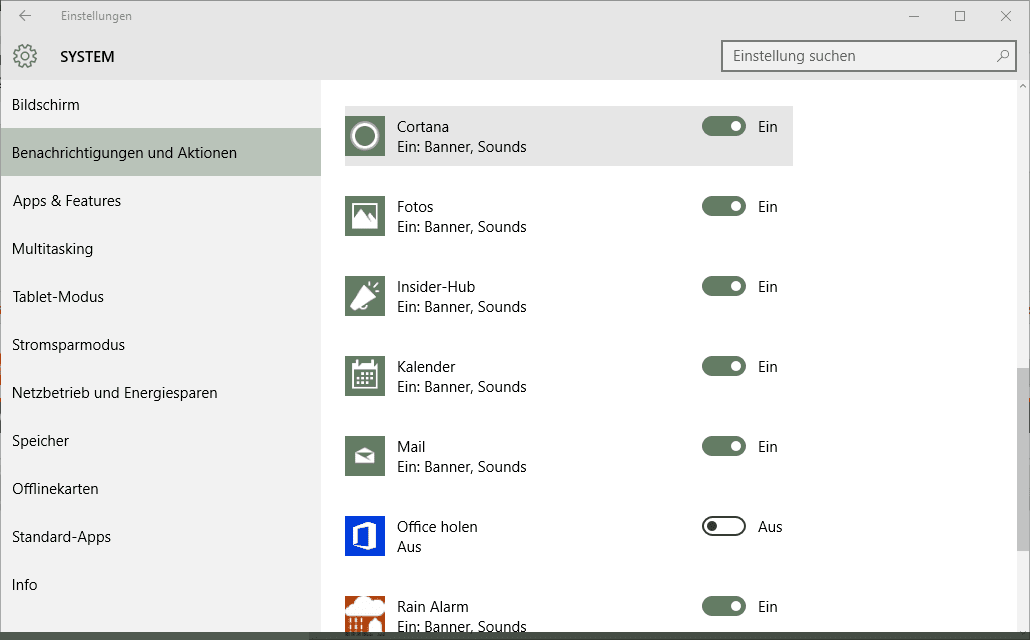Turn off Mail notifications toggle
This screenshot has height=640, width=1030.
(724, 447)
